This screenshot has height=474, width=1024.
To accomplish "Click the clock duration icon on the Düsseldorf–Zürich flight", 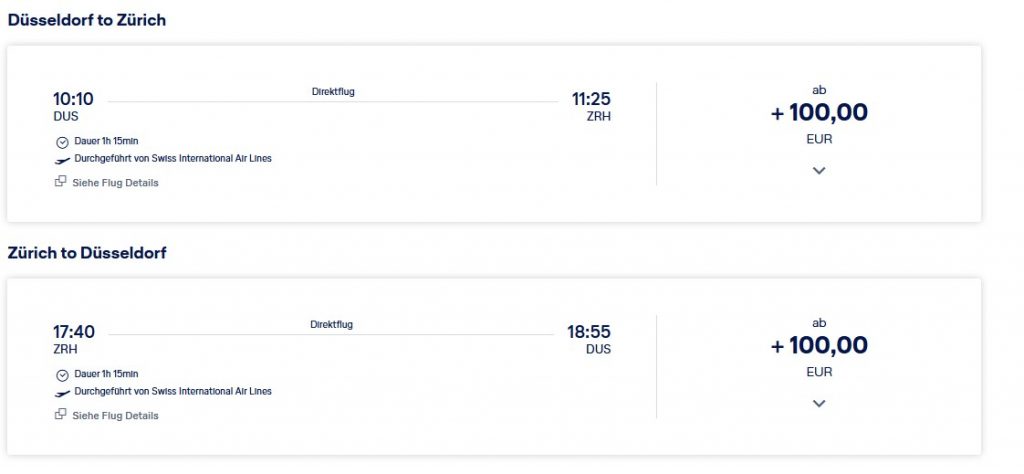I will point(62,142).
